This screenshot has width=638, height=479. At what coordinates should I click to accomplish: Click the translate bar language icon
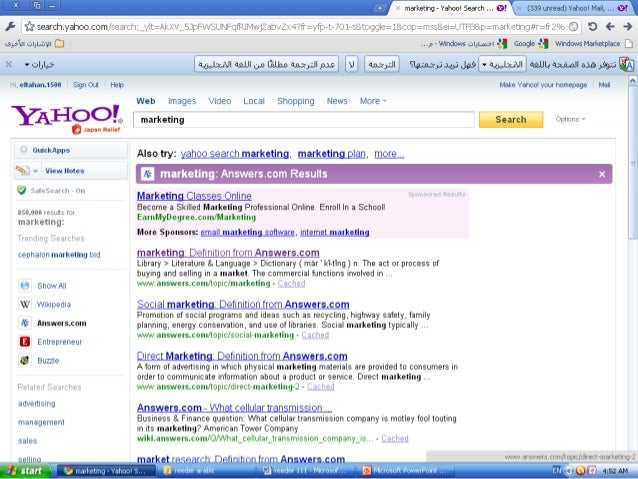click(626, 64)
